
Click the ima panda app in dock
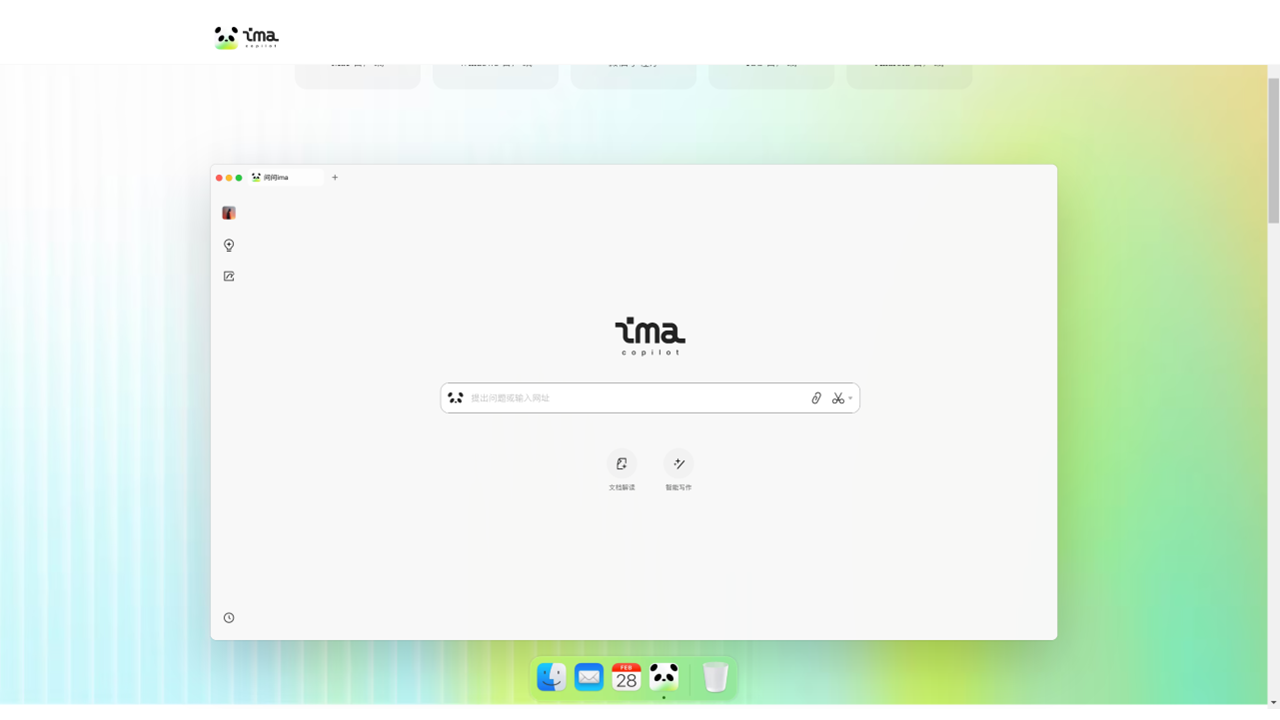664,677
